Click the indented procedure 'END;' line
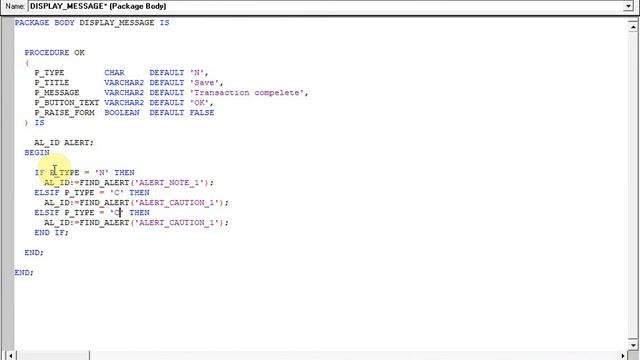This screenshot has height=360, width=640. [x=34, y=253]
